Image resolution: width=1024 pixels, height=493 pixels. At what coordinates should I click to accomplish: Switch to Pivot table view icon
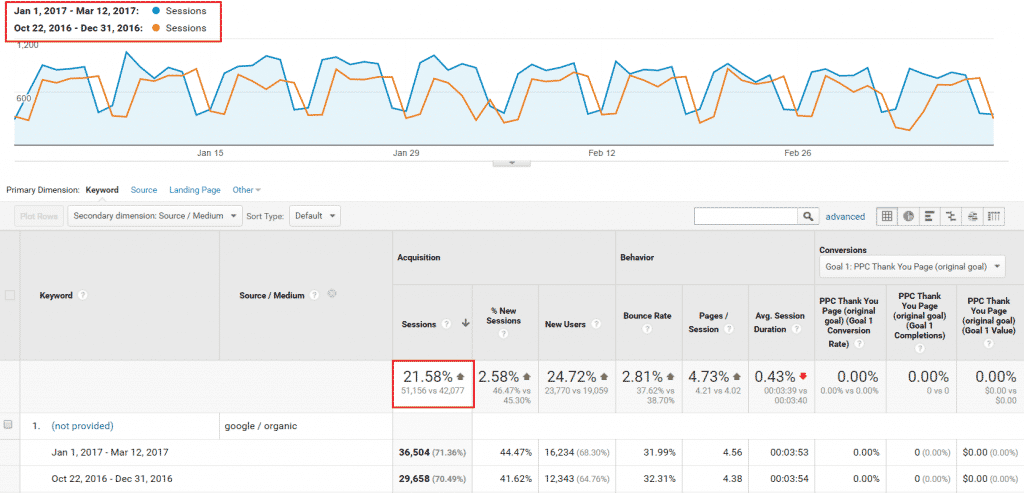[x=993, y=216]
